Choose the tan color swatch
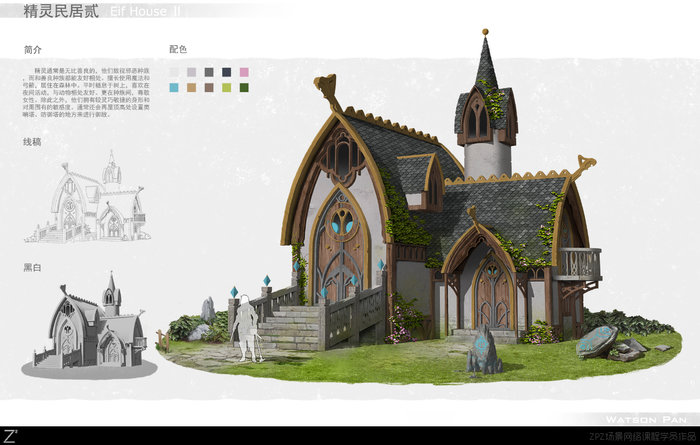700x445 pixels. click(192, 88)
